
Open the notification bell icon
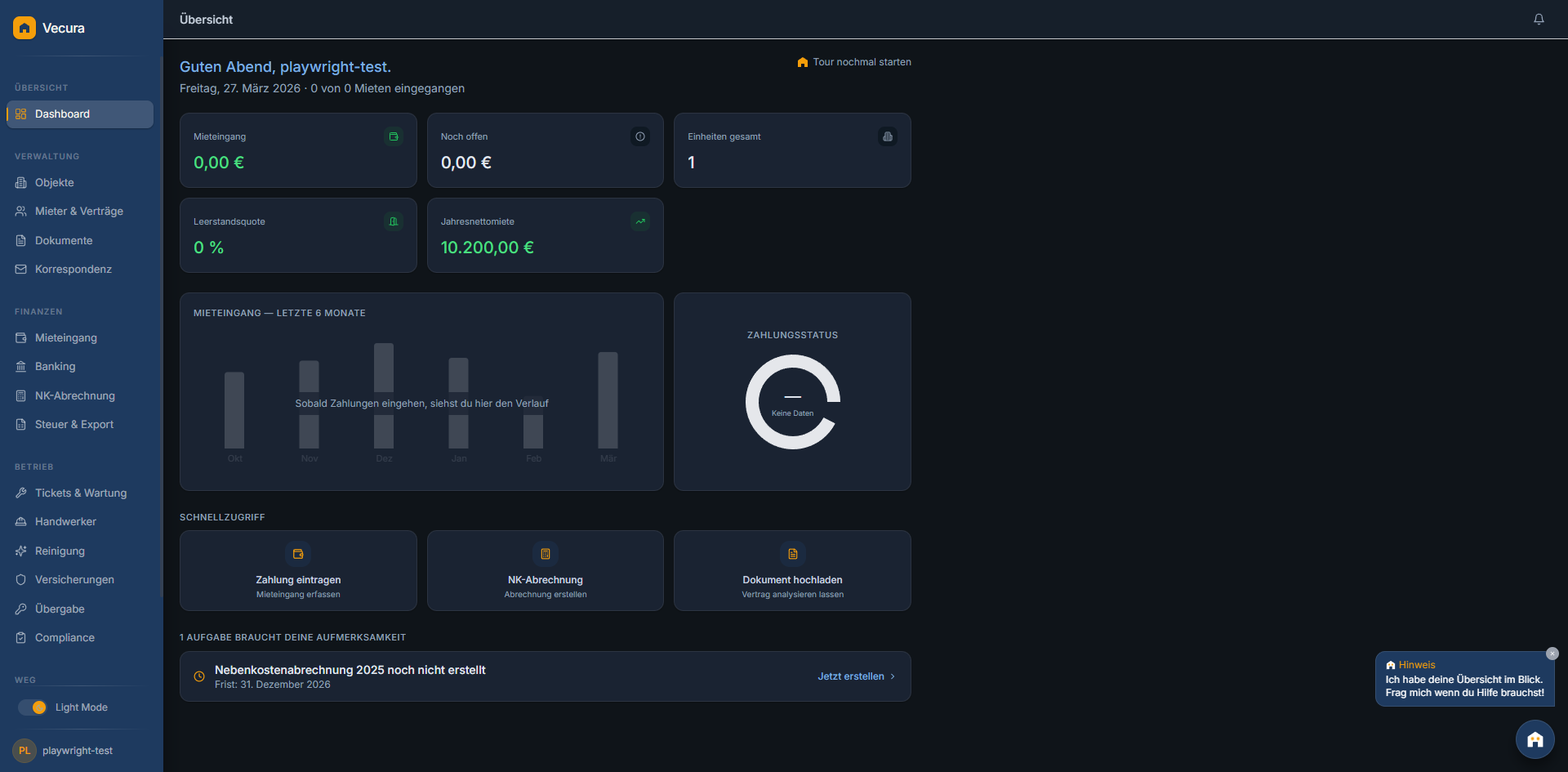[1539, 19]
